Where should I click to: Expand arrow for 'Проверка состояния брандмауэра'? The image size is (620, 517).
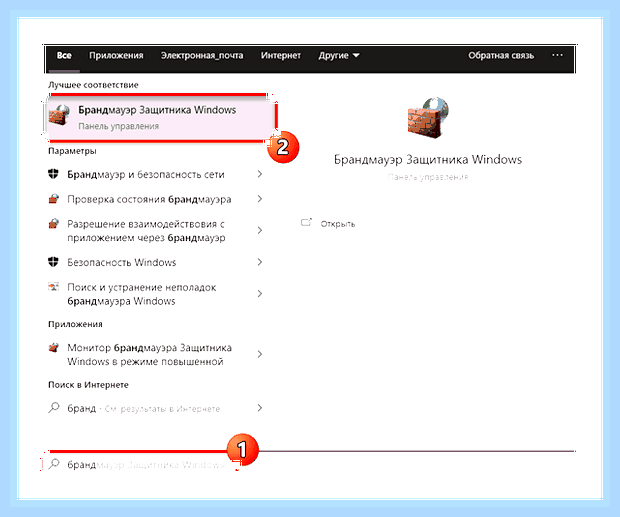pos(260,199)
